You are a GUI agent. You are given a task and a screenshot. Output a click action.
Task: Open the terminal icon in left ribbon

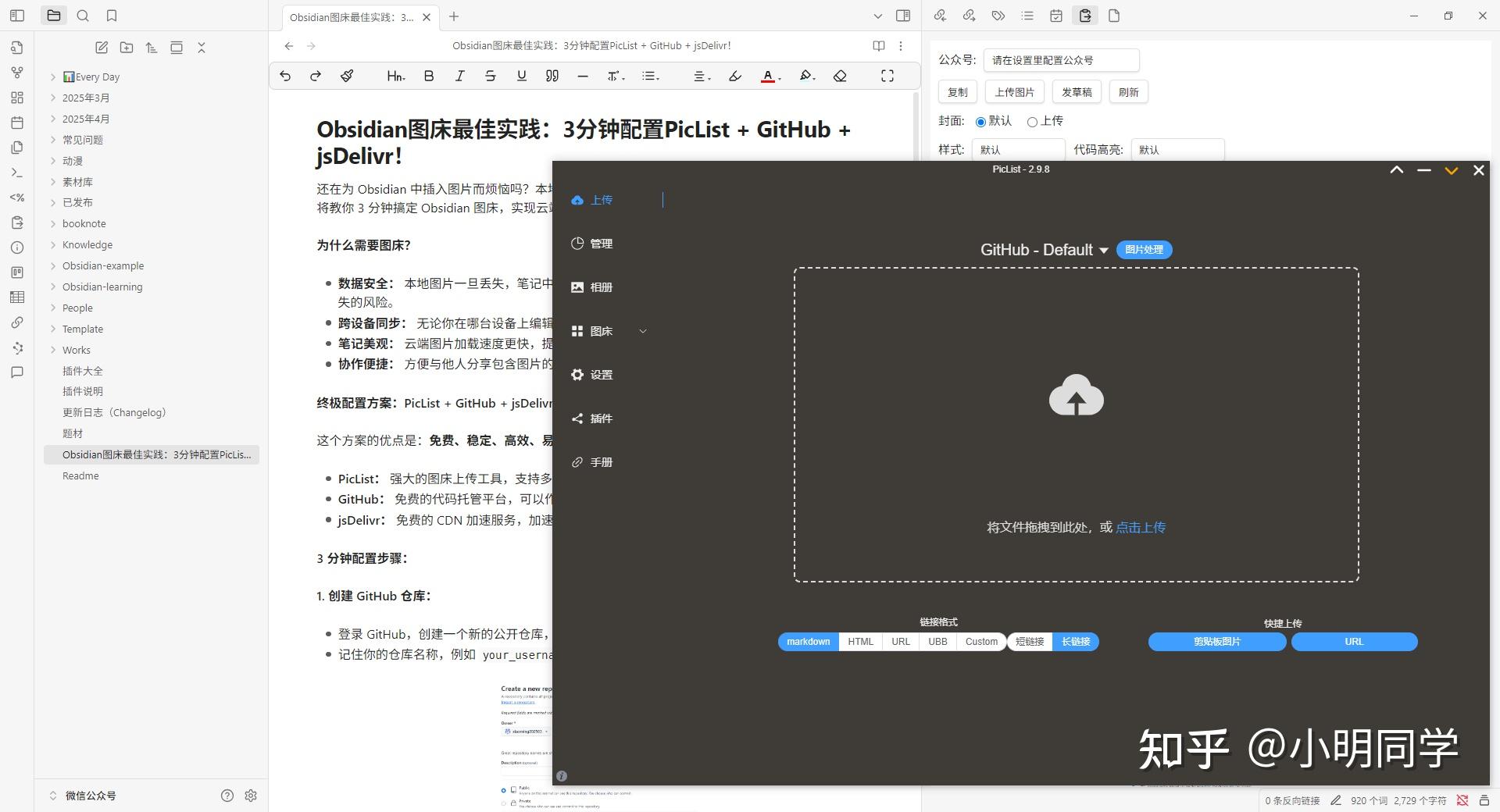pyautogui.click(x=16, y=173)
